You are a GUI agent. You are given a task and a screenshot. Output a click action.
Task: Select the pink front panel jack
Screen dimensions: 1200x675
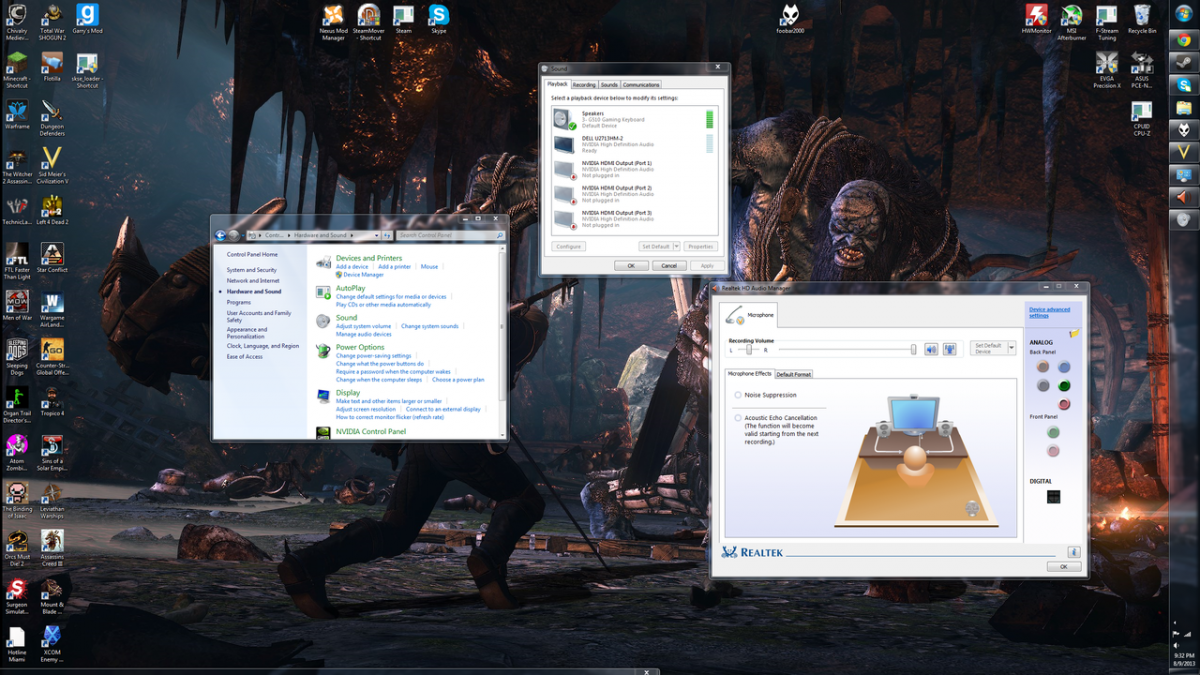(1053, 451)
